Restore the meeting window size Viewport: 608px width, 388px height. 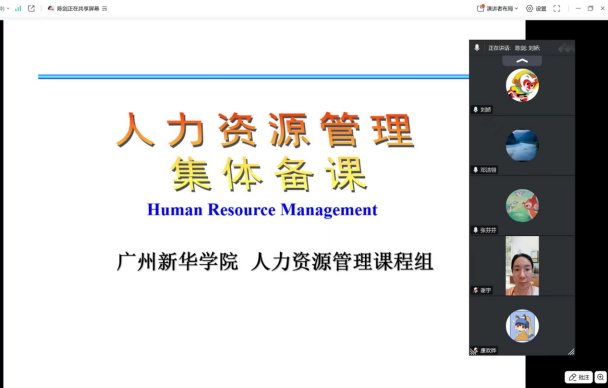tap(591, 9)
